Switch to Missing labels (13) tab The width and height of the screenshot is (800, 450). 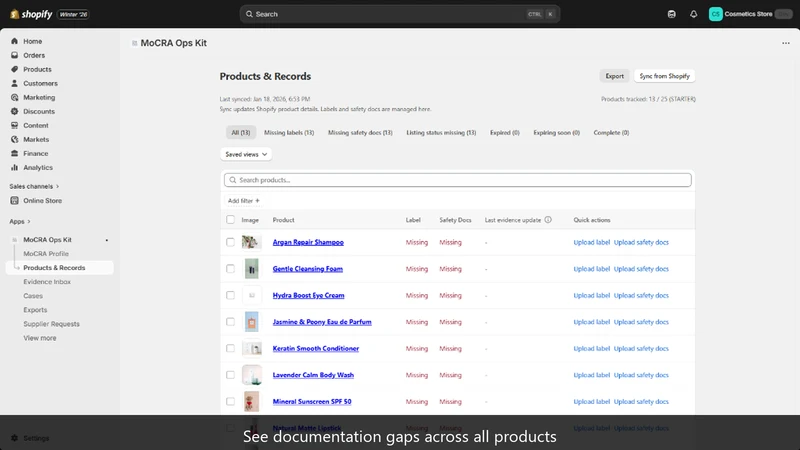tap(289, 133)
